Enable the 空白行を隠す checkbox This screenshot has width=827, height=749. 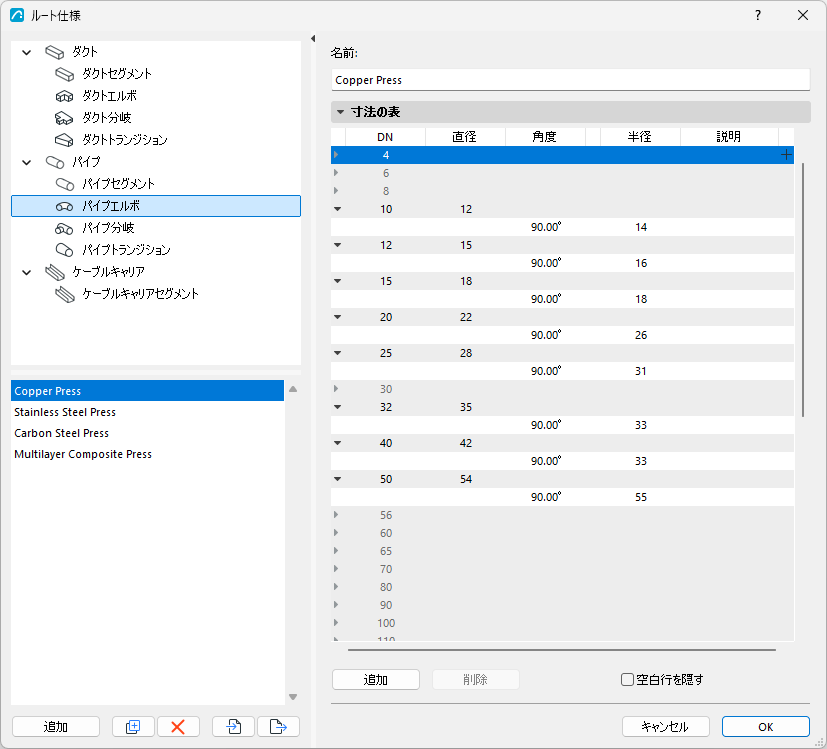(x=627, y=679)
